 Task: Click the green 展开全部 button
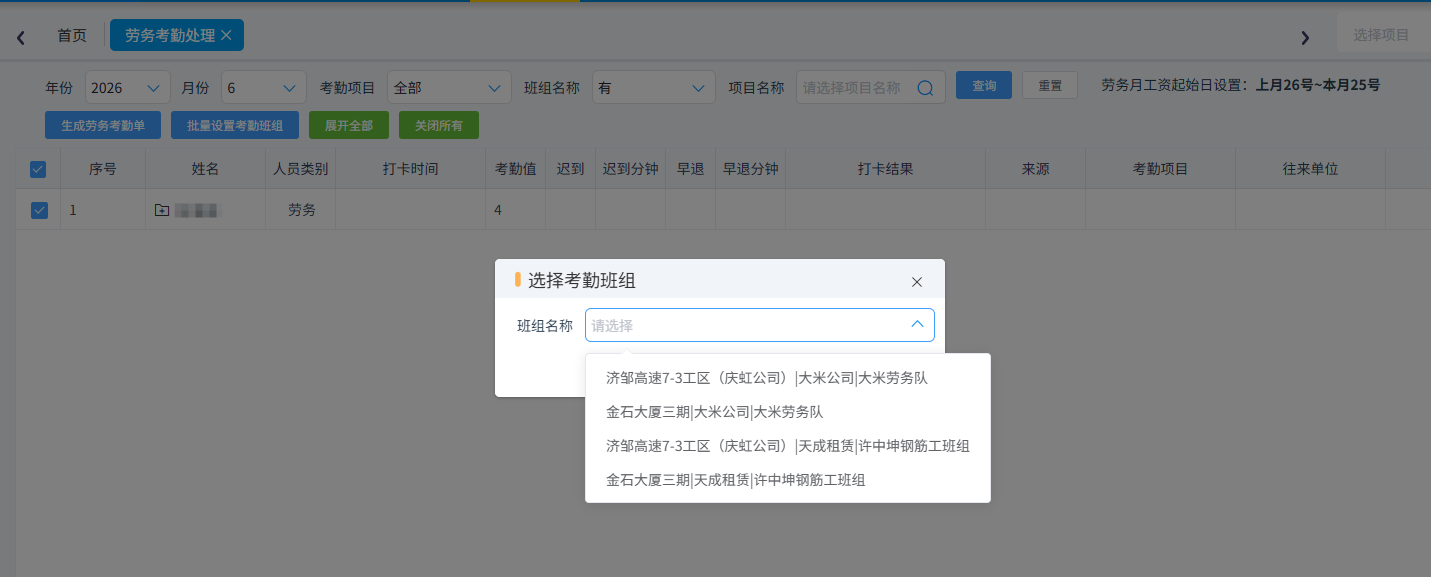[349, 126]
